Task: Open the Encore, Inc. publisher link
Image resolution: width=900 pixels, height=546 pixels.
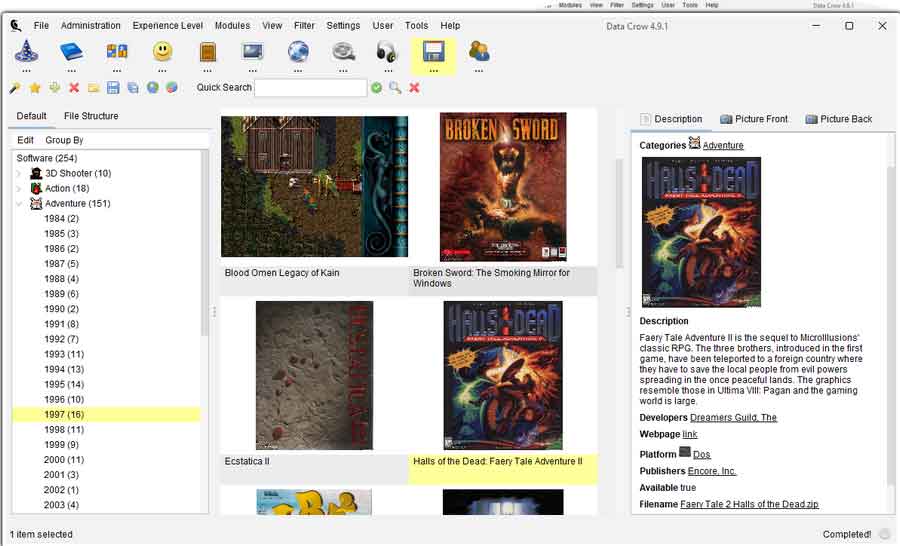Action: pyautogui.click(x=712, y=471)
